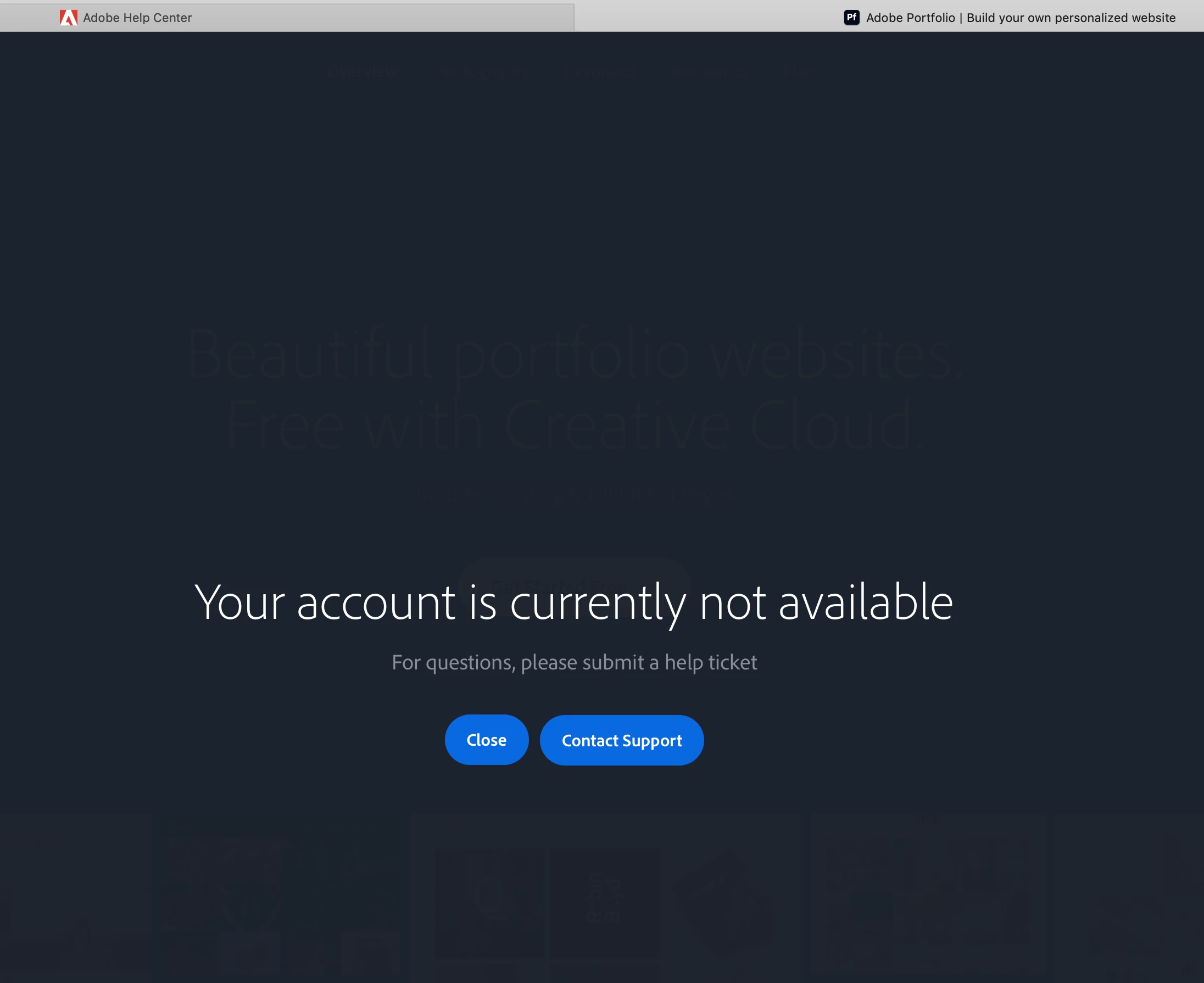This screenshot has width=1204, height=983.
Task: Click the Adobe logo icon in Help Center tab
Action: [x=69, y=18]
